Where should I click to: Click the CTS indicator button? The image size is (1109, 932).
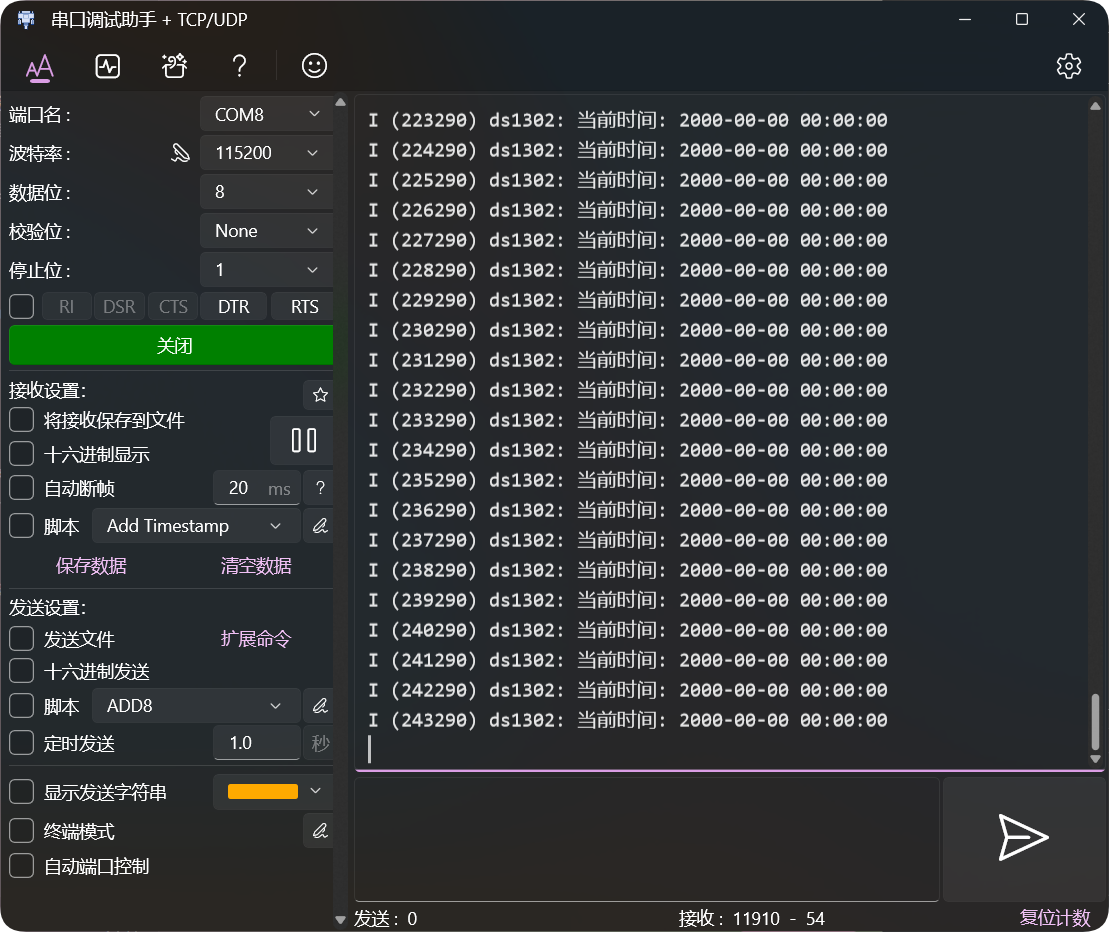[x=173, y=306]
